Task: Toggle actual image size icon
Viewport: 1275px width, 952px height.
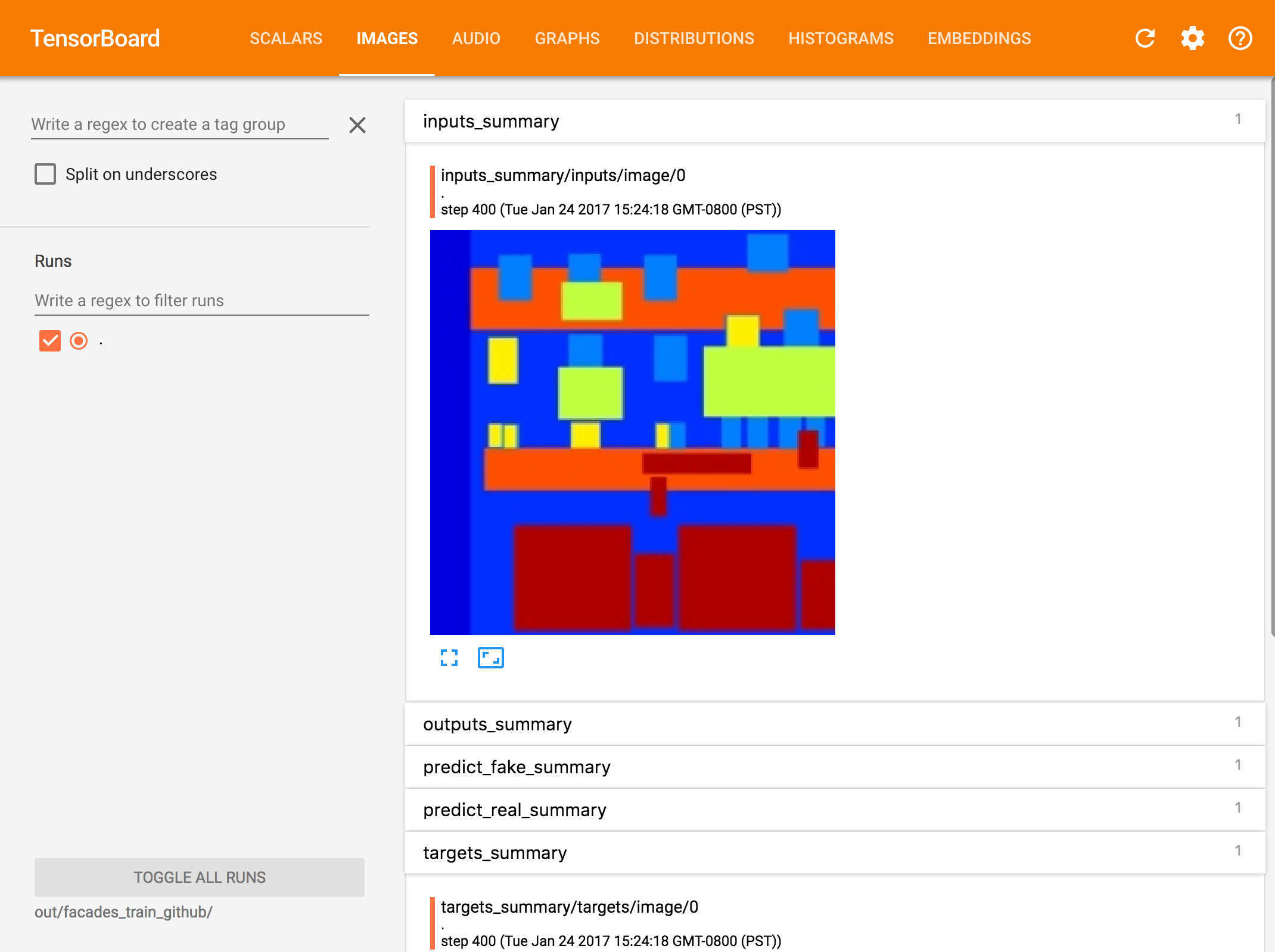Action: [x=490, y=658]
